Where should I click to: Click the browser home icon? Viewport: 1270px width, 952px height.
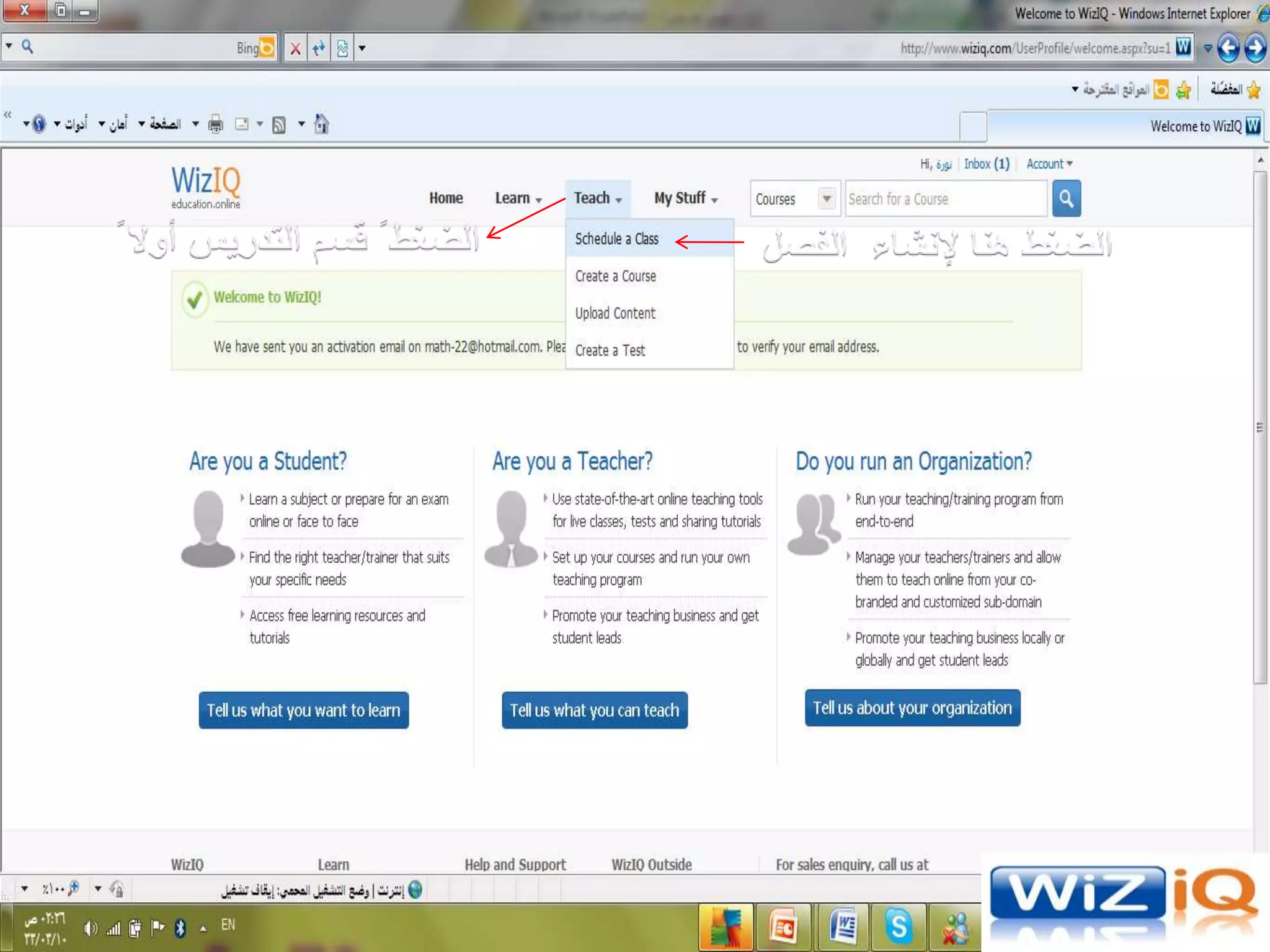click(x=321, y=124)
